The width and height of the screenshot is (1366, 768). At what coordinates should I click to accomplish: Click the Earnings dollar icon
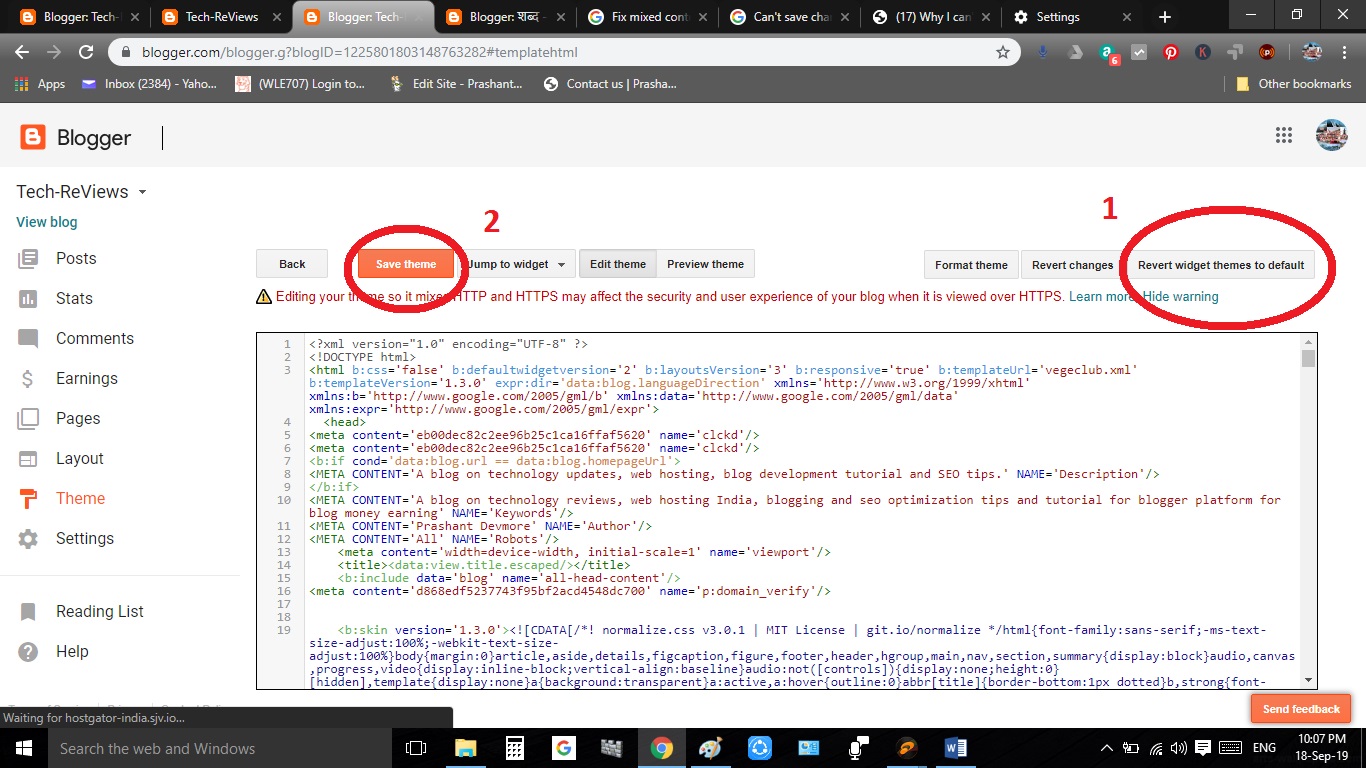tap(28, 379)
